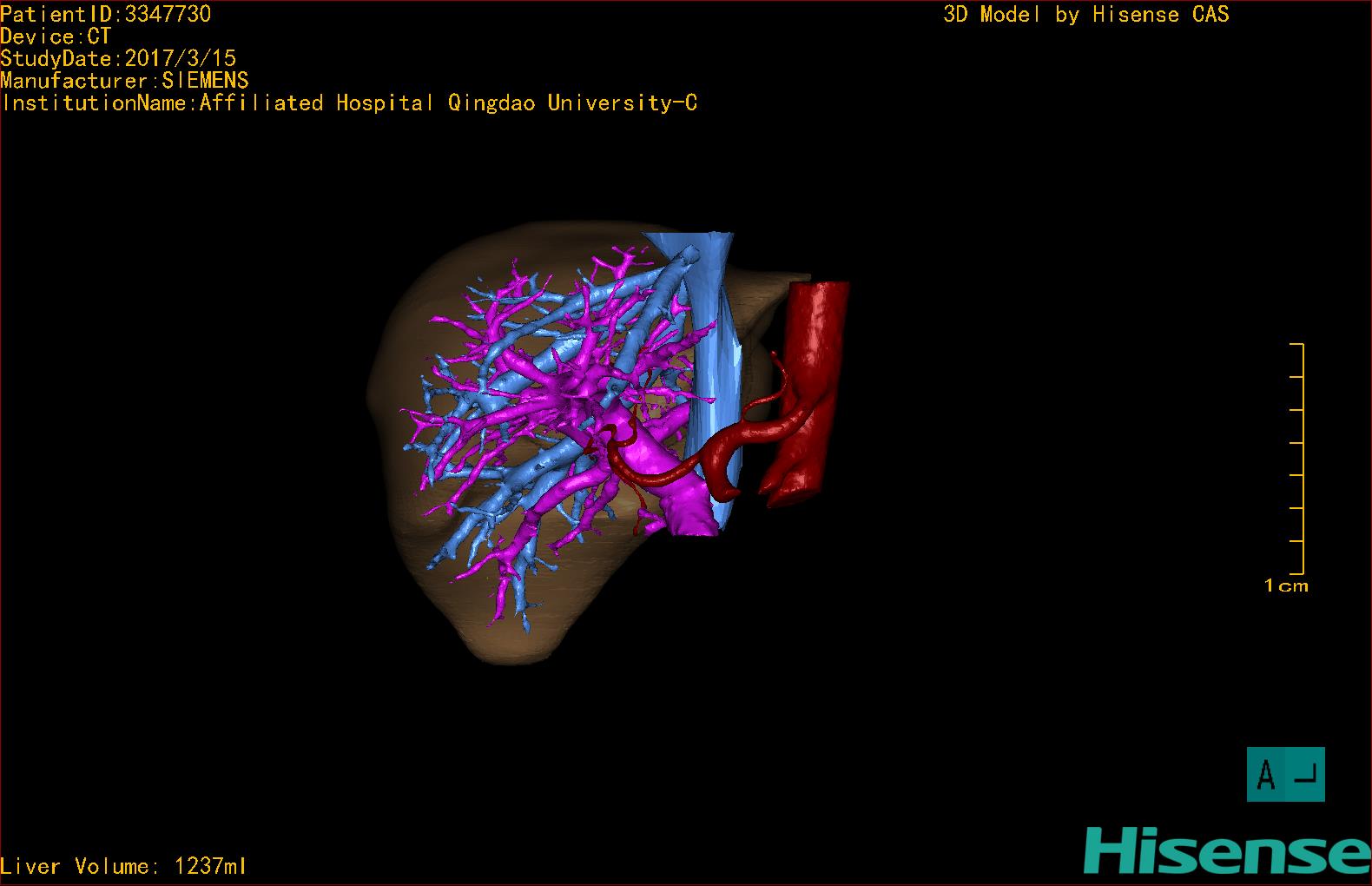Click the 1 cm scale bar ruler

pyautogui.click(x=1297, y=459)
